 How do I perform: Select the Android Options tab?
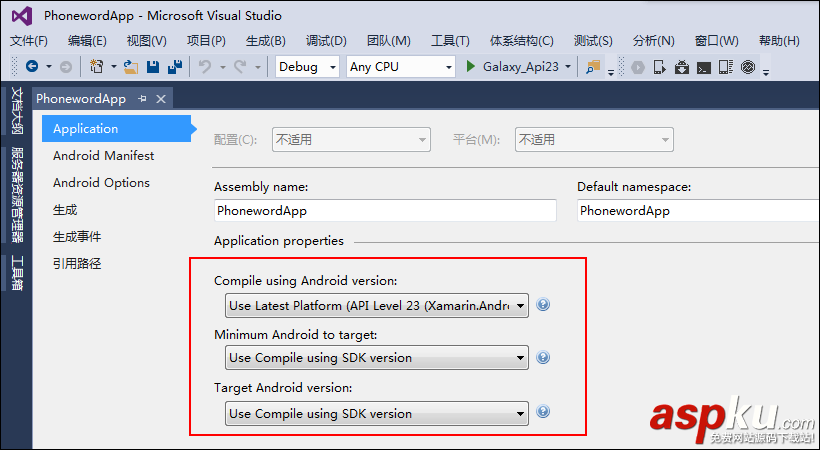pyautogui.click(x=101, y=183)
